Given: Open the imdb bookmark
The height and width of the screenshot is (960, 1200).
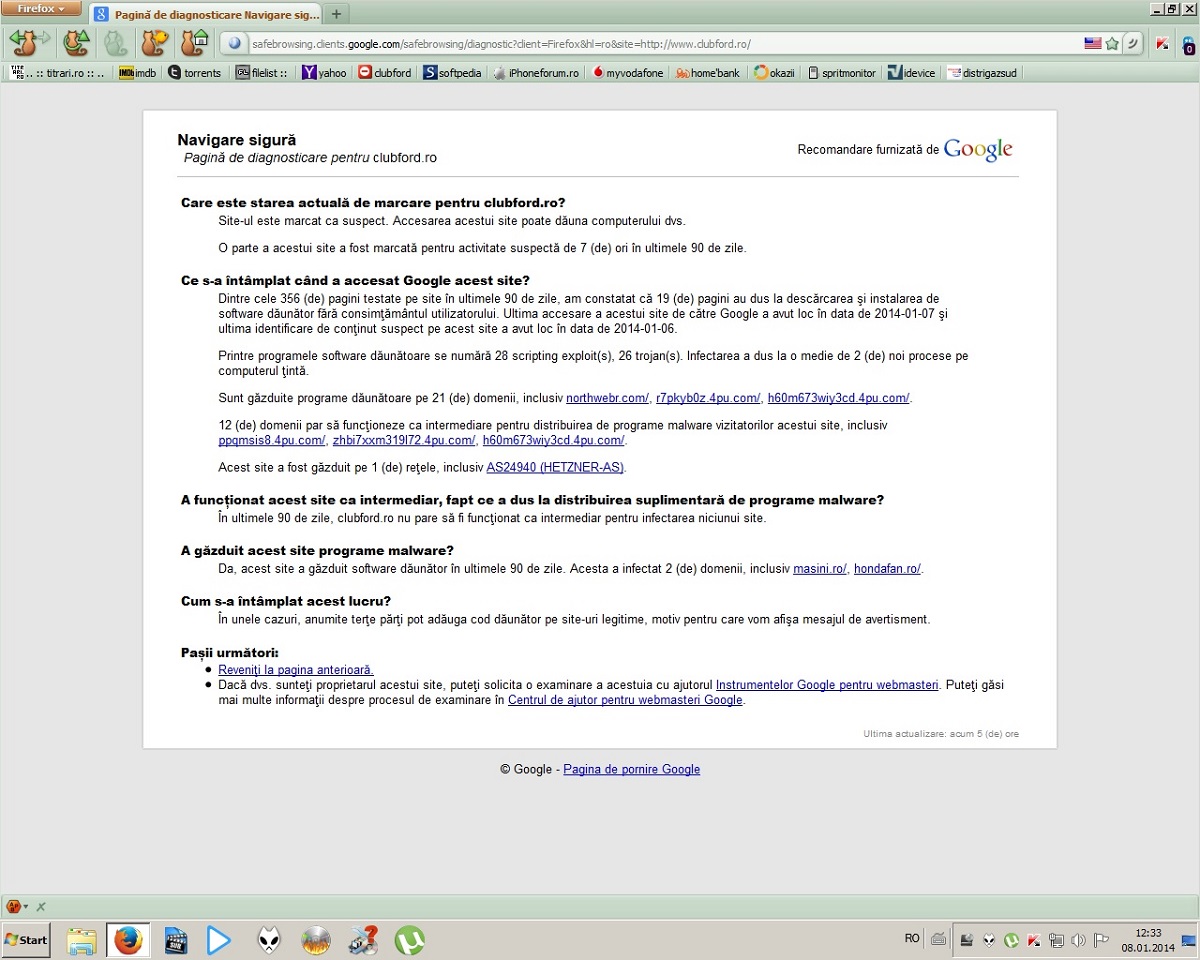Looking at the screenshot, I should [138, 73].
